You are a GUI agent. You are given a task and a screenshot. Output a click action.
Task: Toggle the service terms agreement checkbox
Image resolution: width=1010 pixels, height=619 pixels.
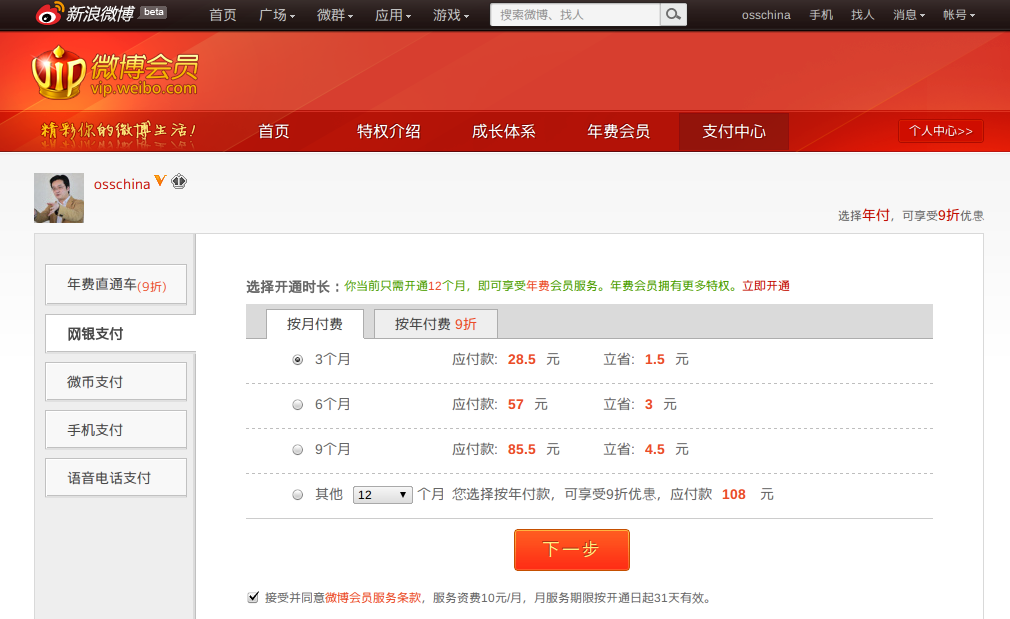pos(253,597)
